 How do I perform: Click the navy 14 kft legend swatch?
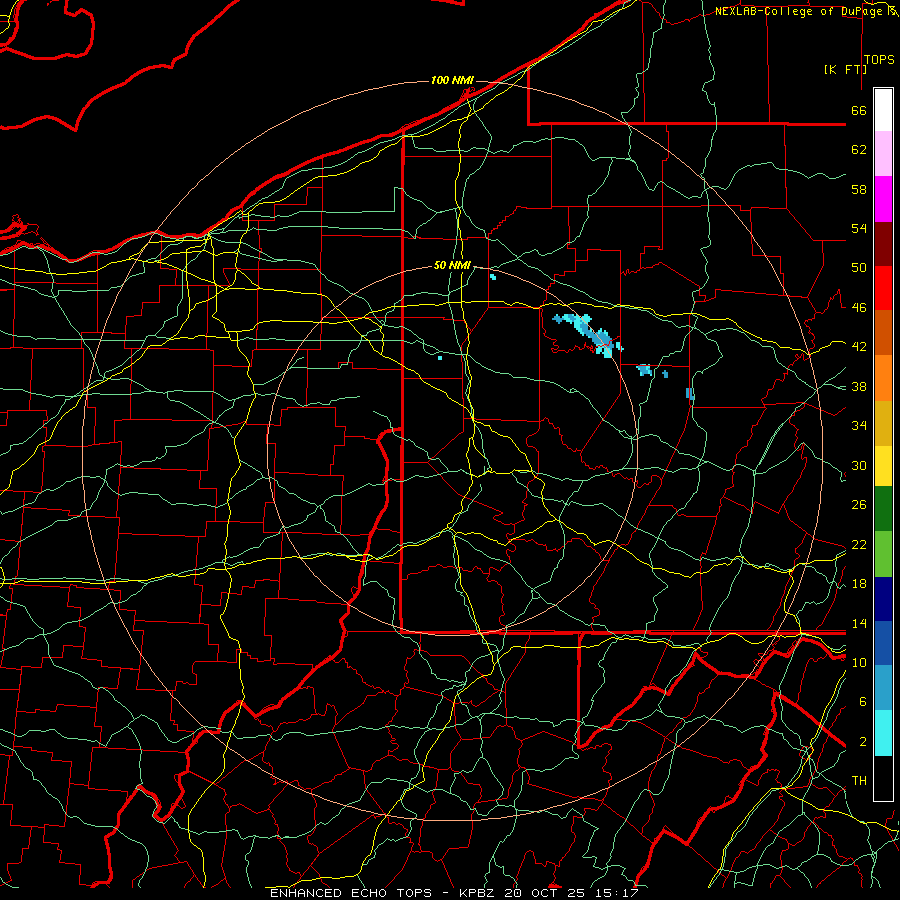pos(883,599)
